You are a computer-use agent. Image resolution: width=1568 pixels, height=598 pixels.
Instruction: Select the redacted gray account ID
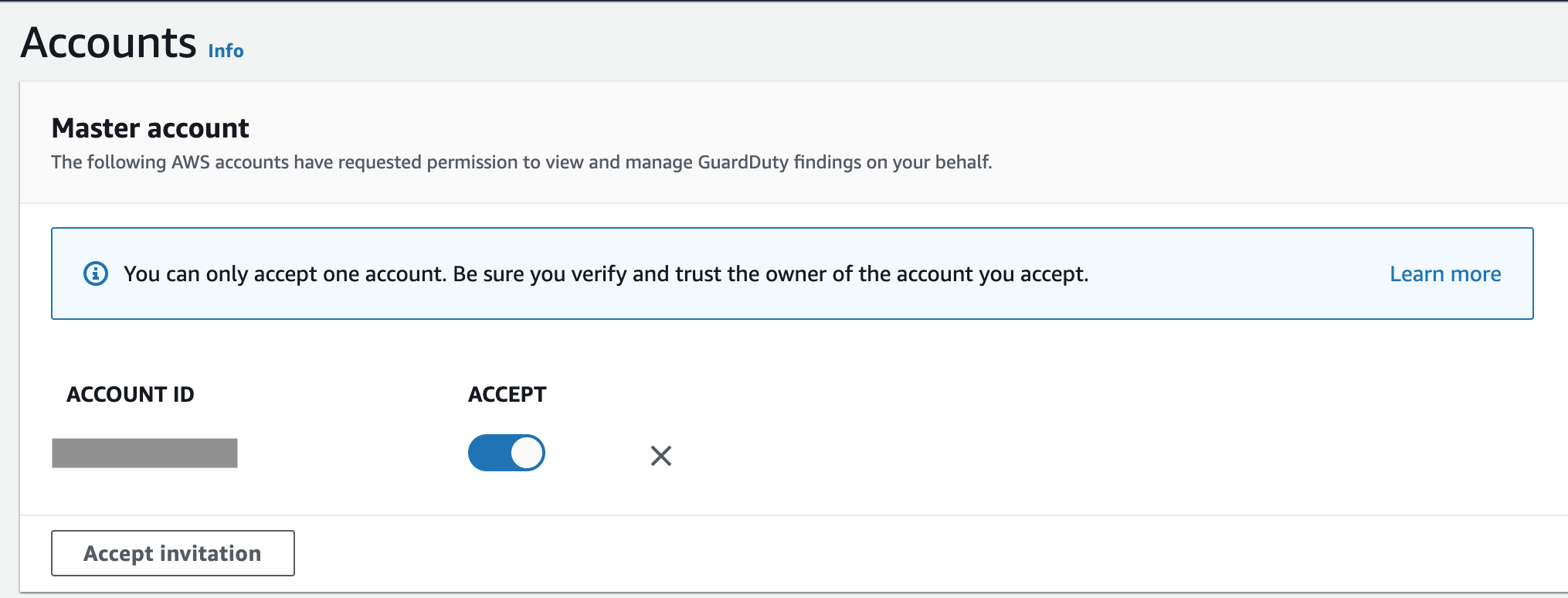click(x=144, y=453)
